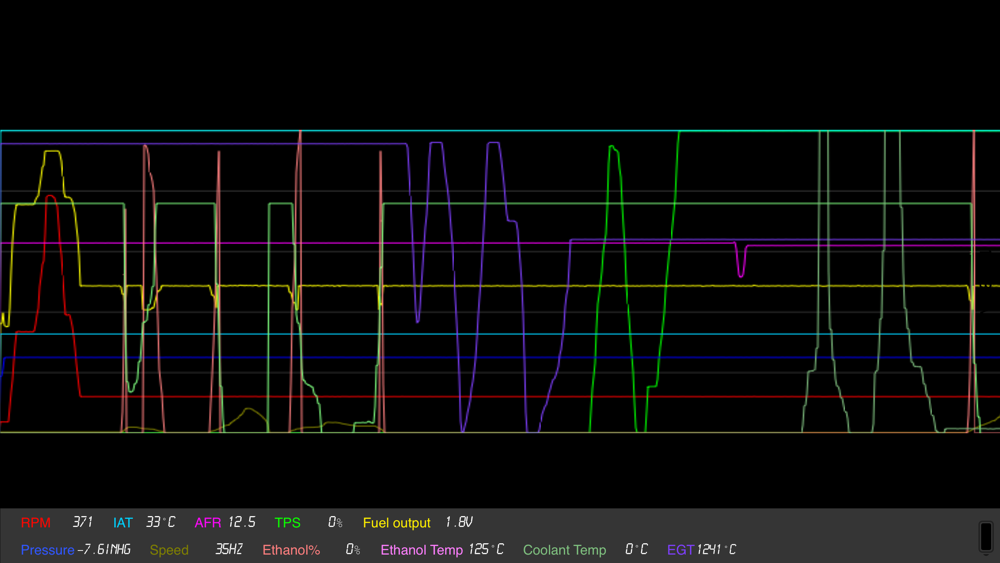Image resolution: width=1000 pixels, height=563 pixels.
Task: Click the Ethanol Temp 125°C readout
Action: [486, 549]
